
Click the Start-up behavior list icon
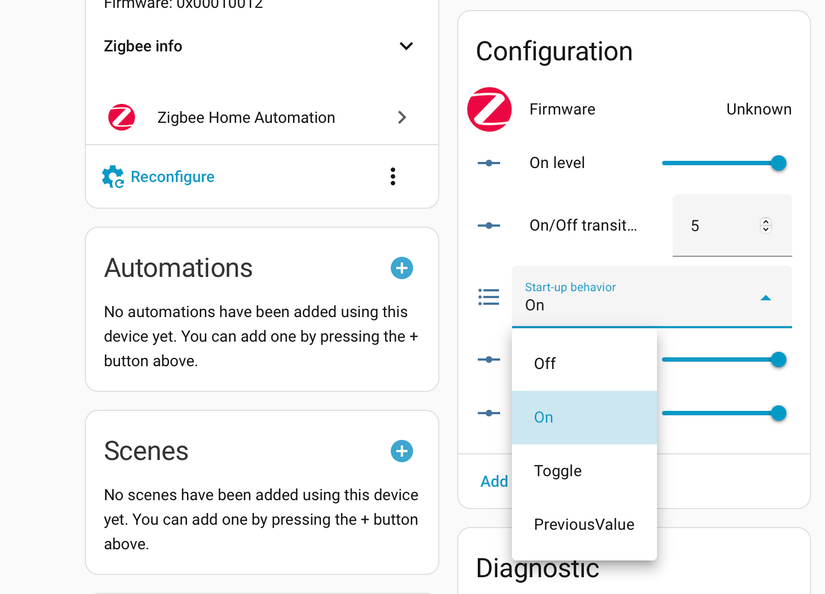coord(489,297)
